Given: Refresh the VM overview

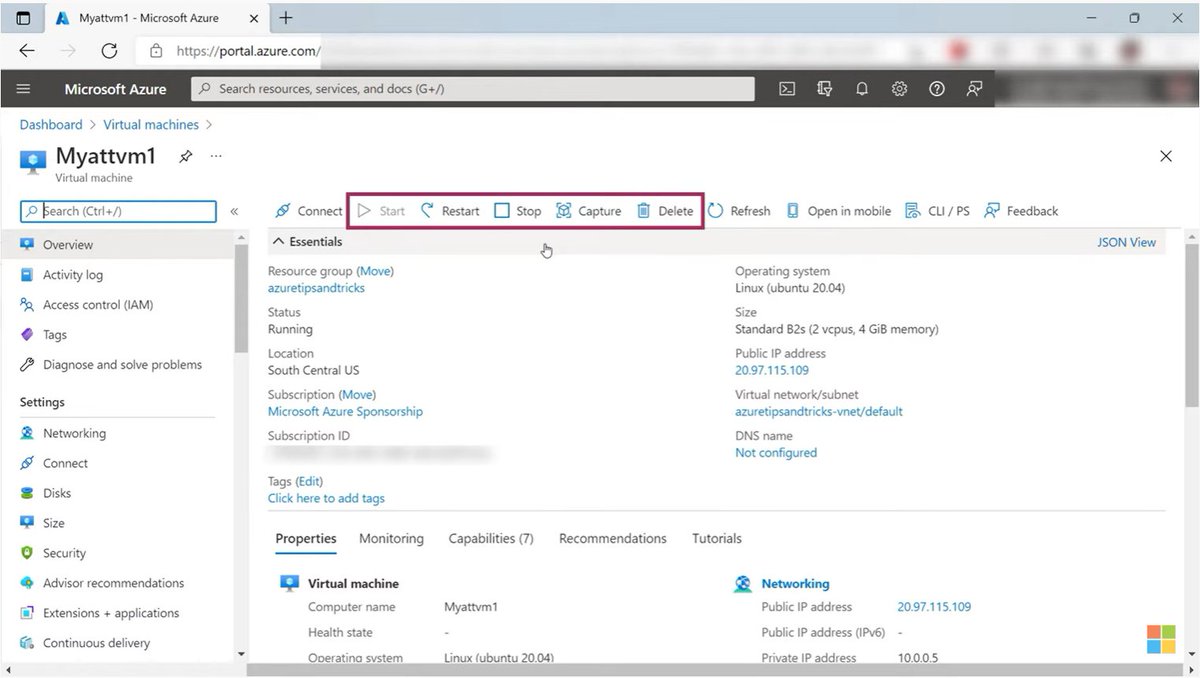Looking at the screenshot, I should click(739, 211).
